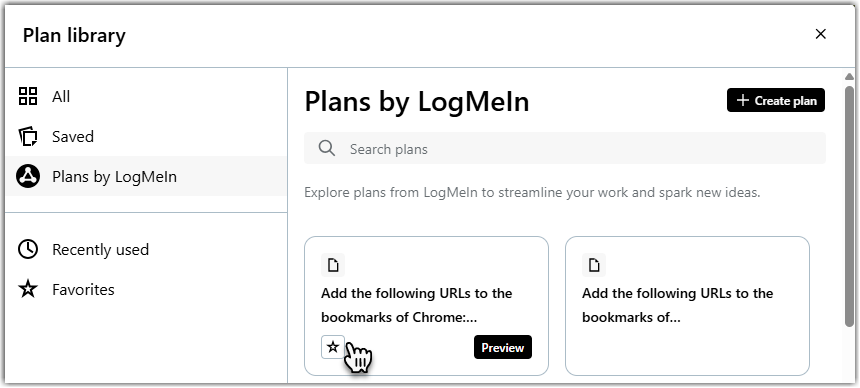This screenshot has width=860, height=388.
Task: Click the Saved stacked-pages icon
Action: click(x=28, y=136)
